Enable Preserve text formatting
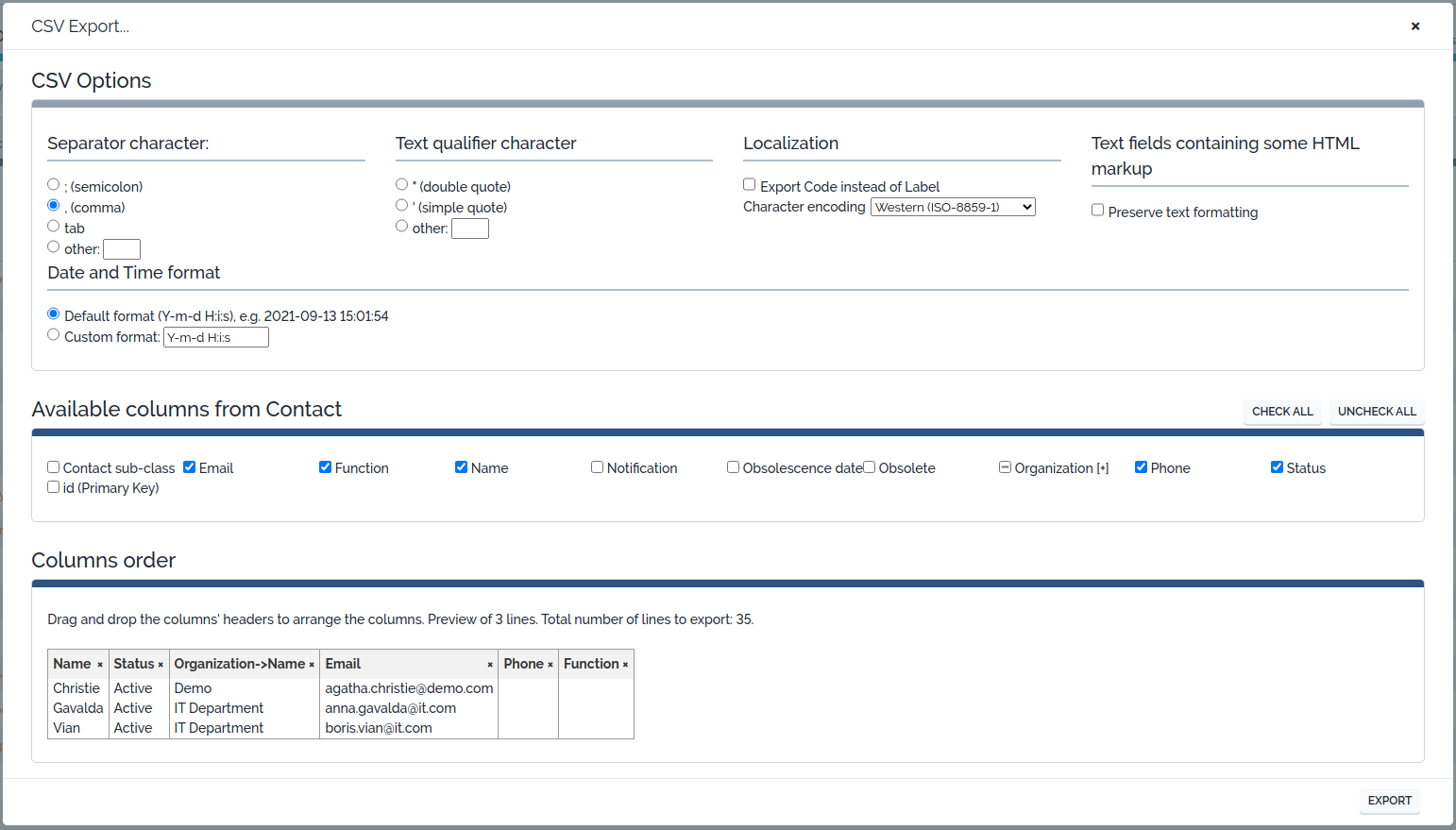The width and height of the screenshot is (1456, 830). pyautogui.click(x=1097, y=210)
